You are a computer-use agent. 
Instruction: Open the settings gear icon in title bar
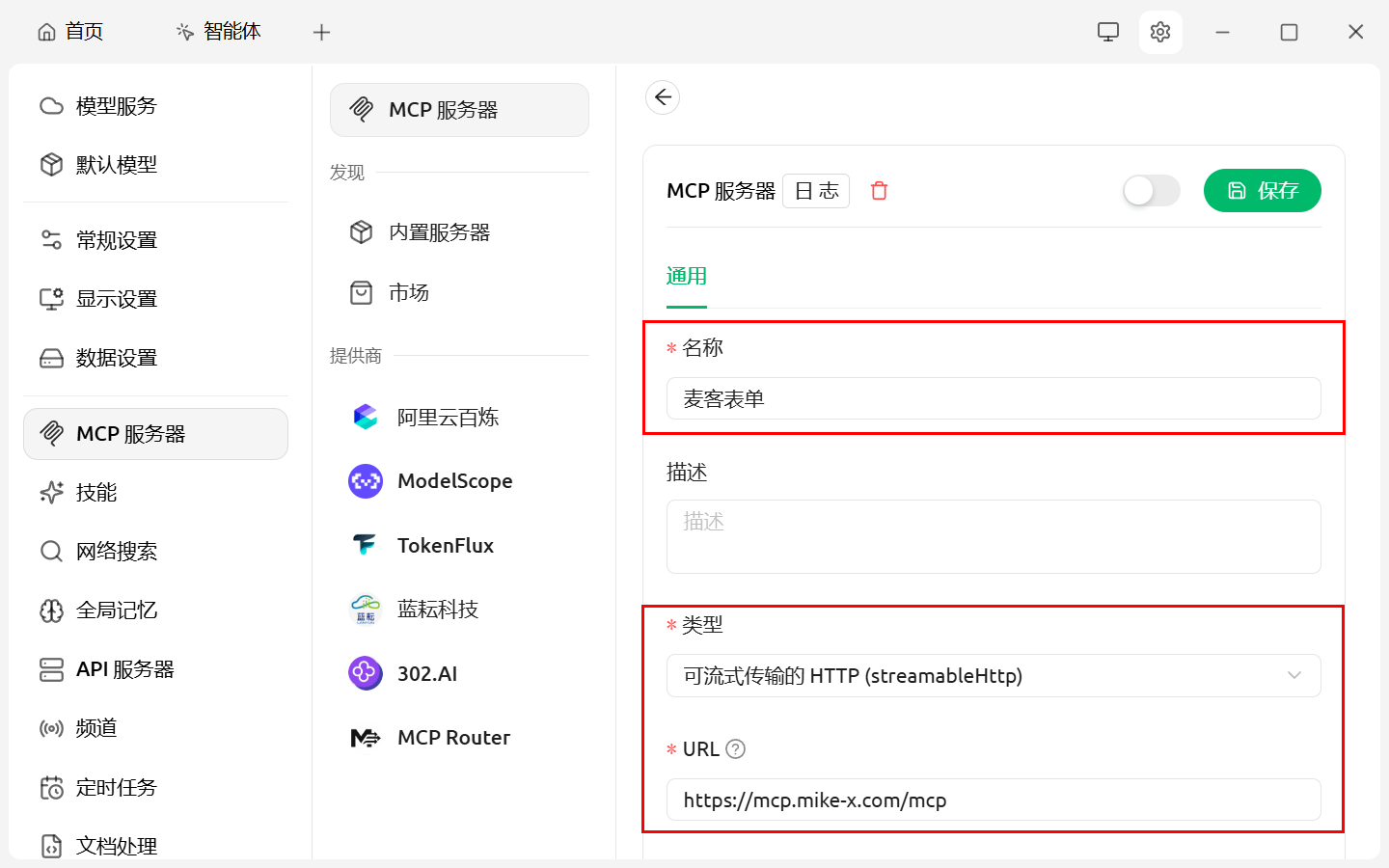click(1160, 32)
